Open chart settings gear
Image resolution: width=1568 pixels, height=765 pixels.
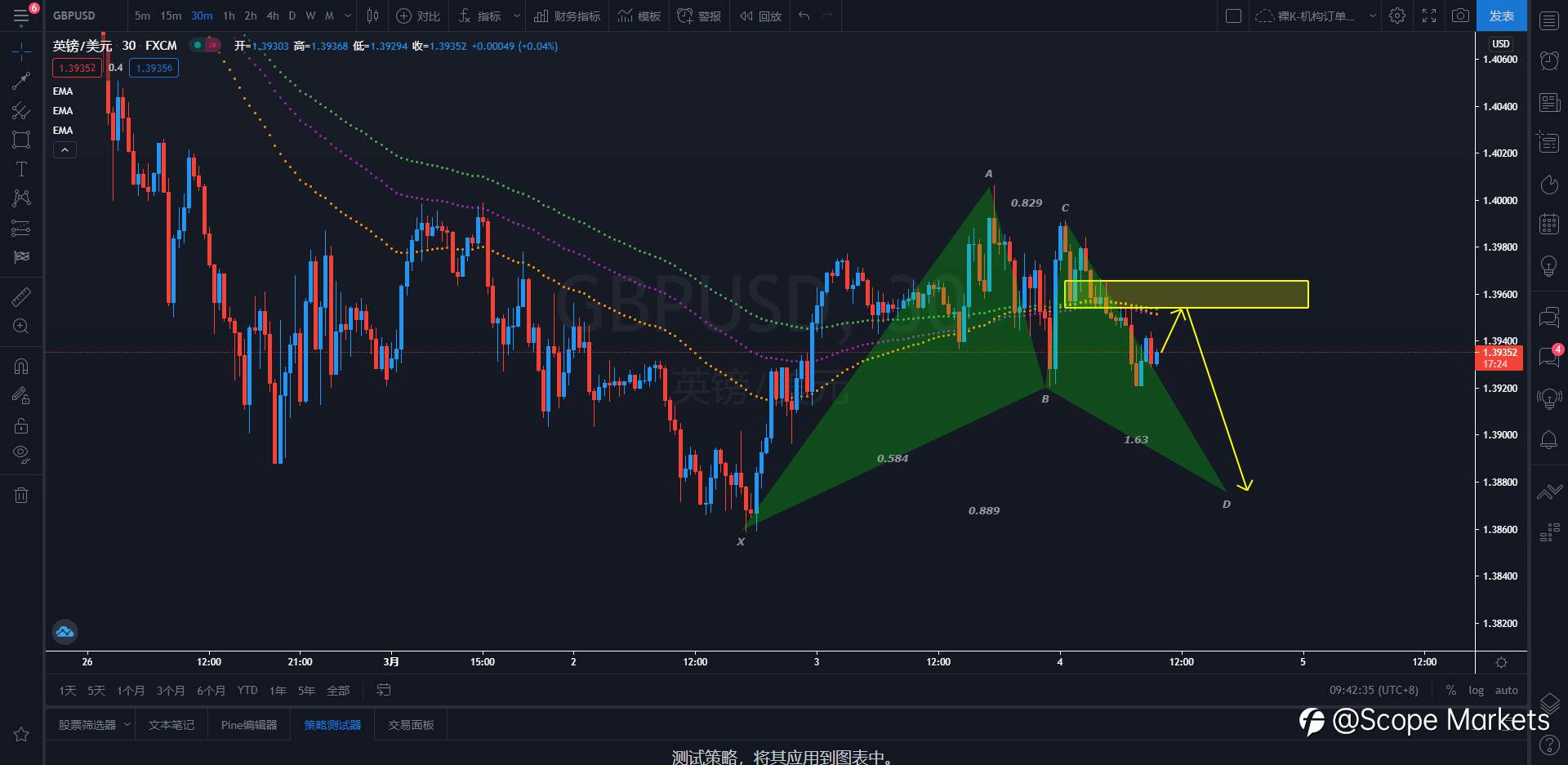pos(1397,16)
